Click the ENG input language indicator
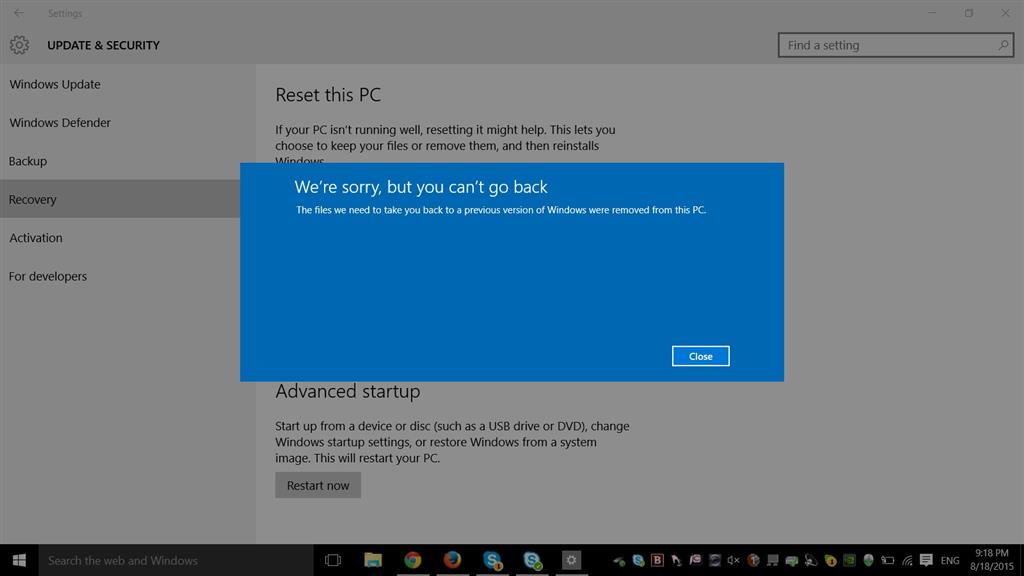Screen dimensions: 1024x576 [950, 560]
